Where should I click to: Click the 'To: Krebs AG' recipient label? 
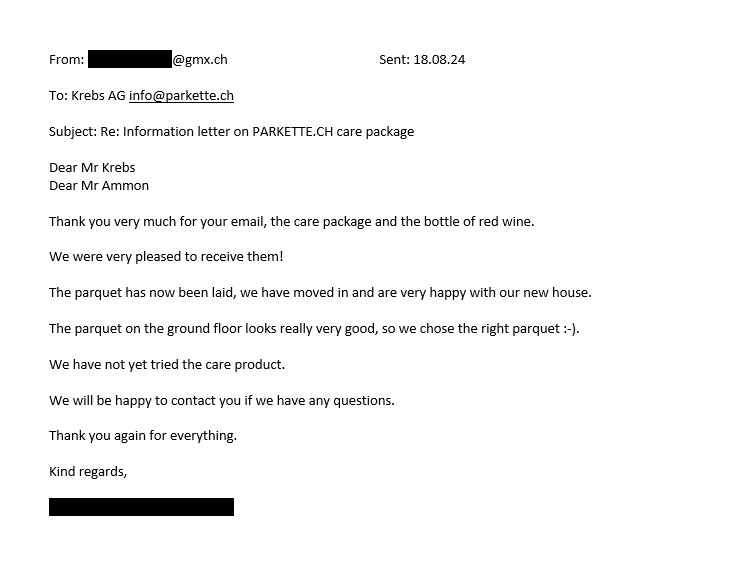[x=87, y=96]
